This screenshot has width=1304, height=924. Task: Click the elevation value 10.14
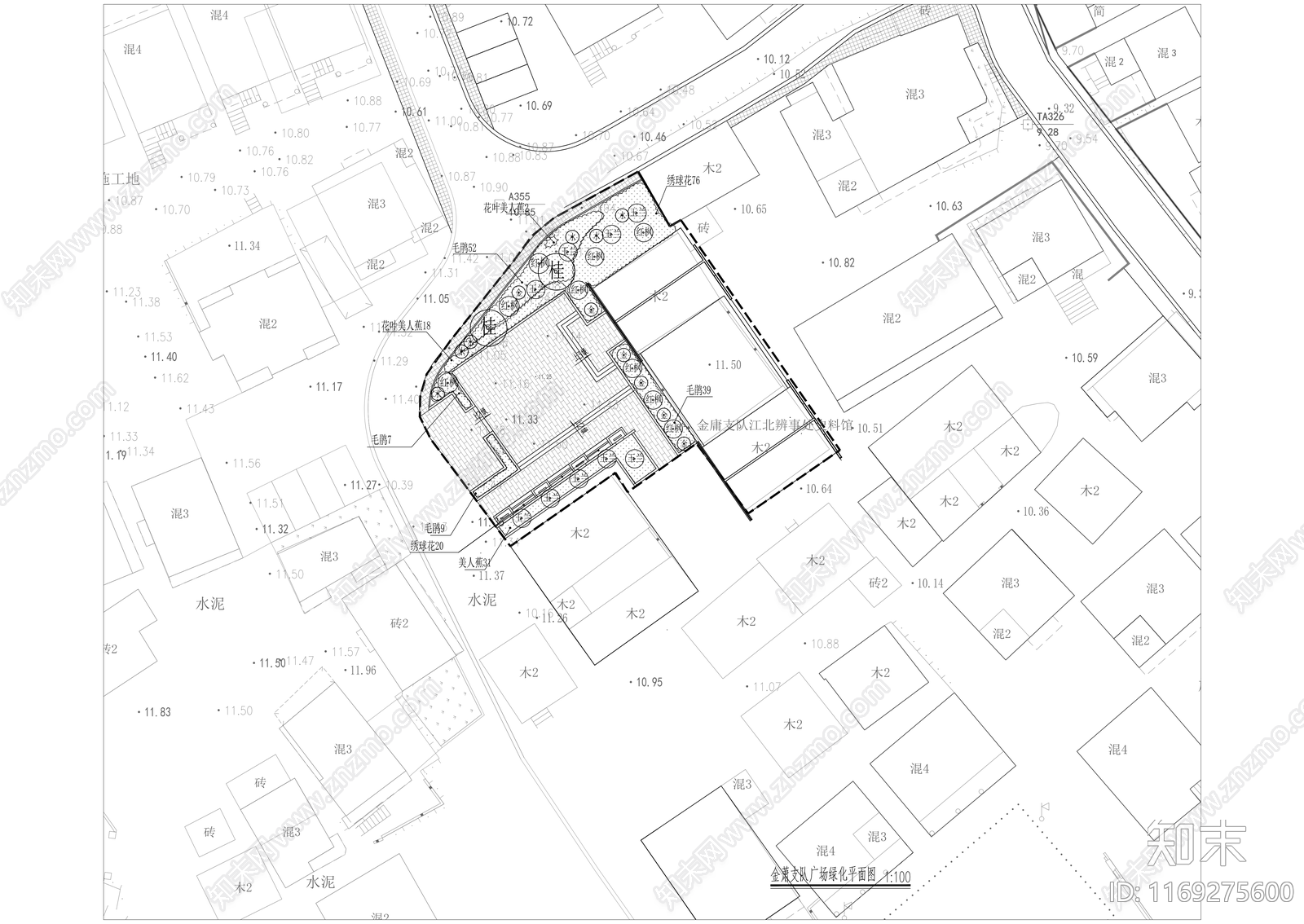[x=931, y=583]
